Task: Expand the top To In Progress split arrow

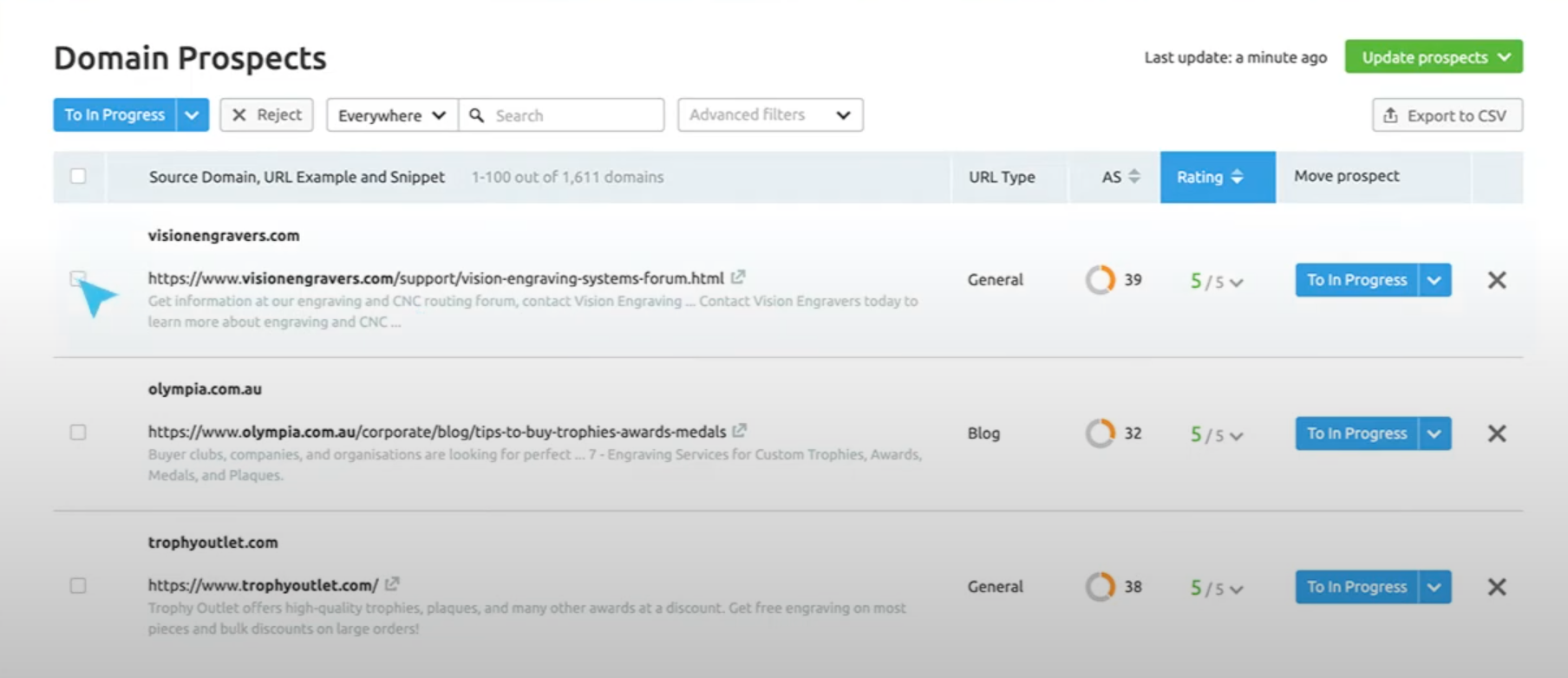Action: (x=193, y=114)
